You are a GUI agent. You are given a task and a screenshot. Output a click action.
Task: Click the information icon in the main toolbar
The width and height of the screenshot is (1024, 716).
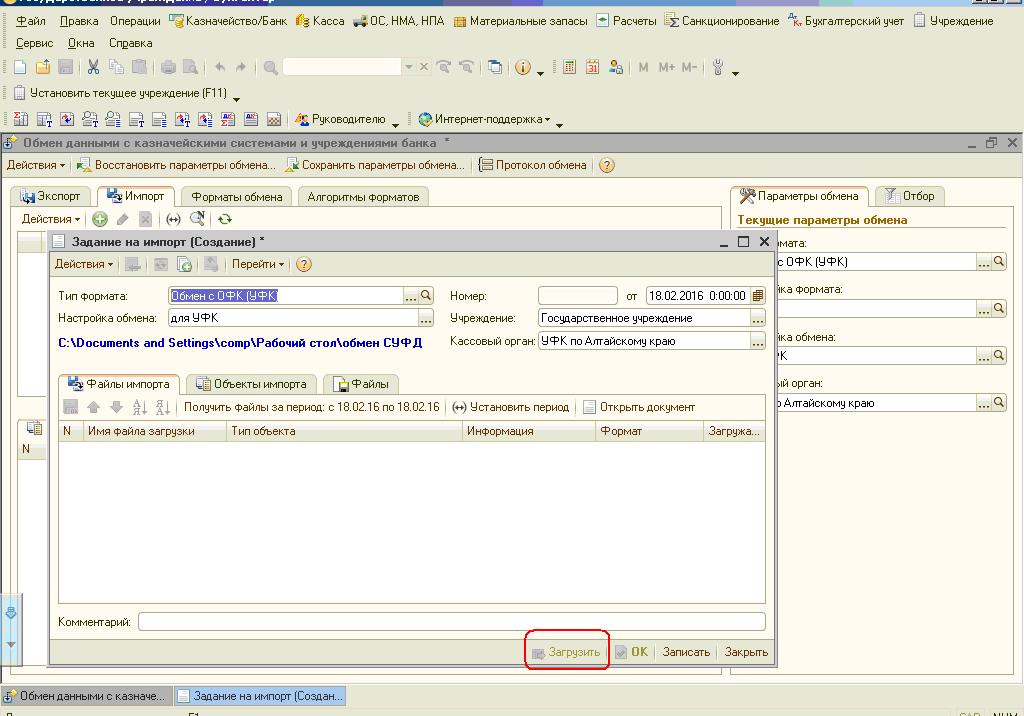point(523,67)
